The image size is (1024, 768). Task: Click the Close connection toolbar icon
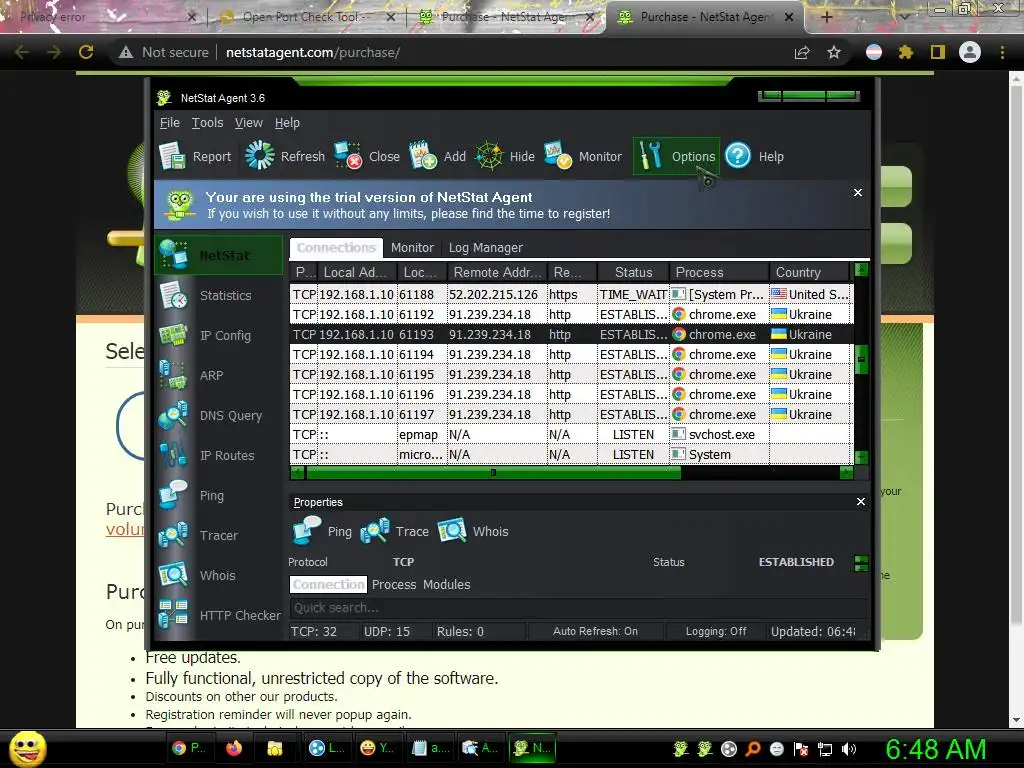[x=367, y=157]
